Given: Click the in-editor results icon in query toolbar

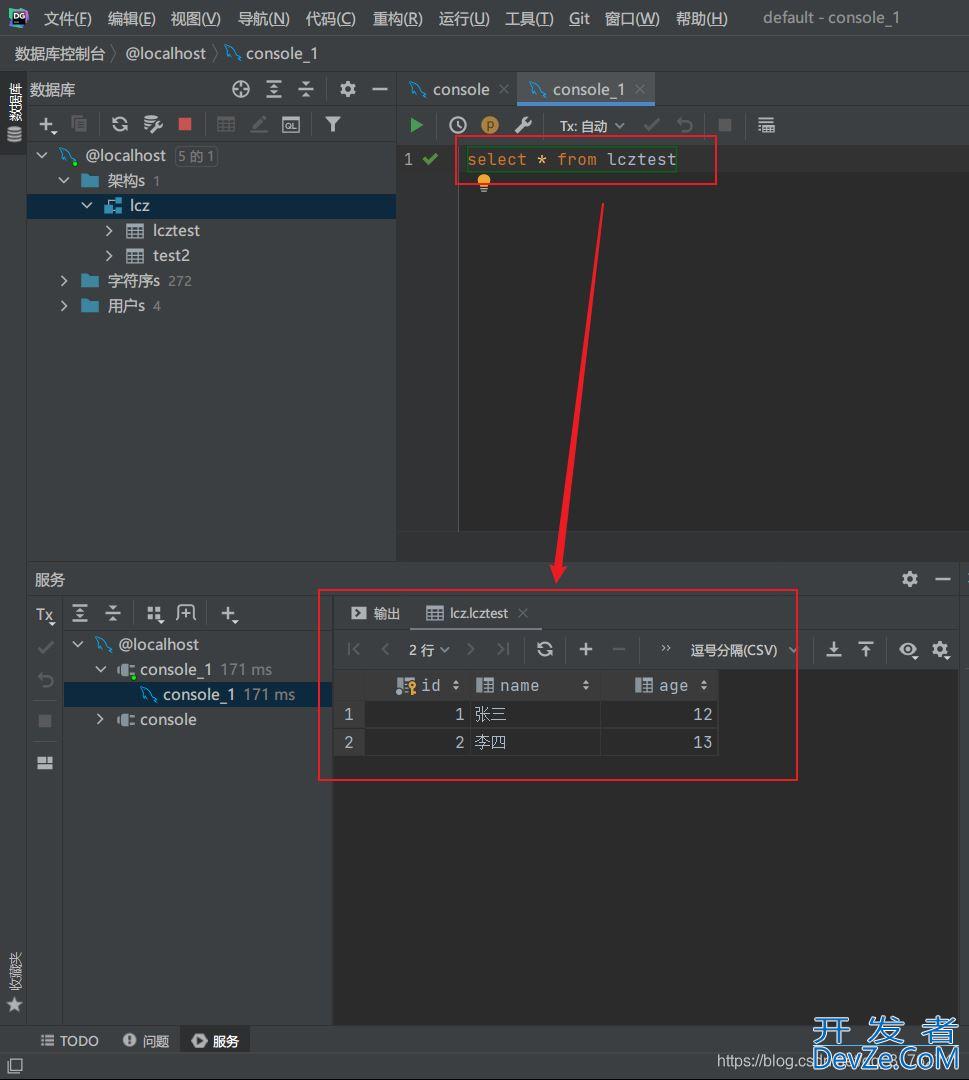Looking at the screenshot, I should [x=766, y=125].
